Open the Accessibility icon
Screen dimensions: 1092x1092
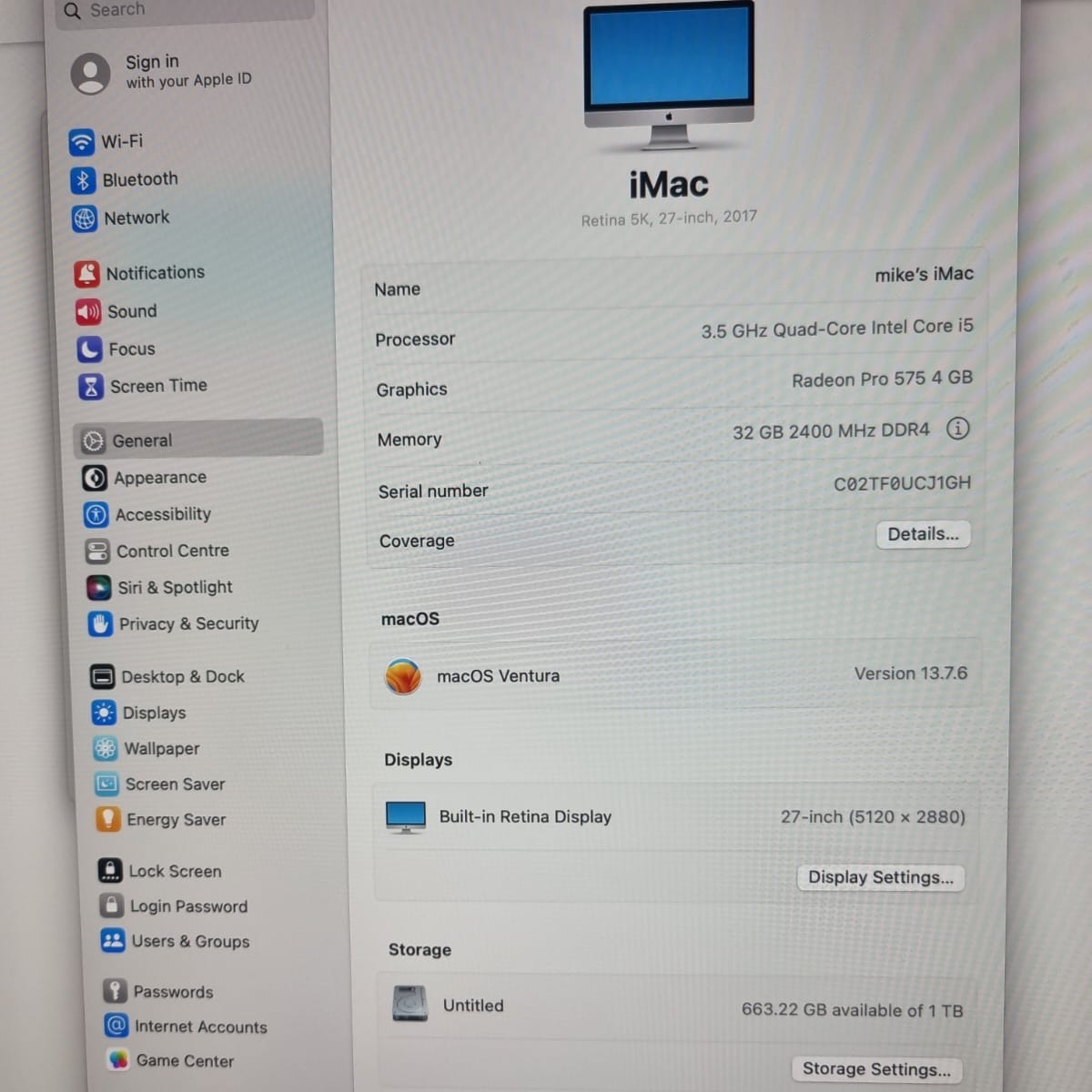tap(96, 515)
